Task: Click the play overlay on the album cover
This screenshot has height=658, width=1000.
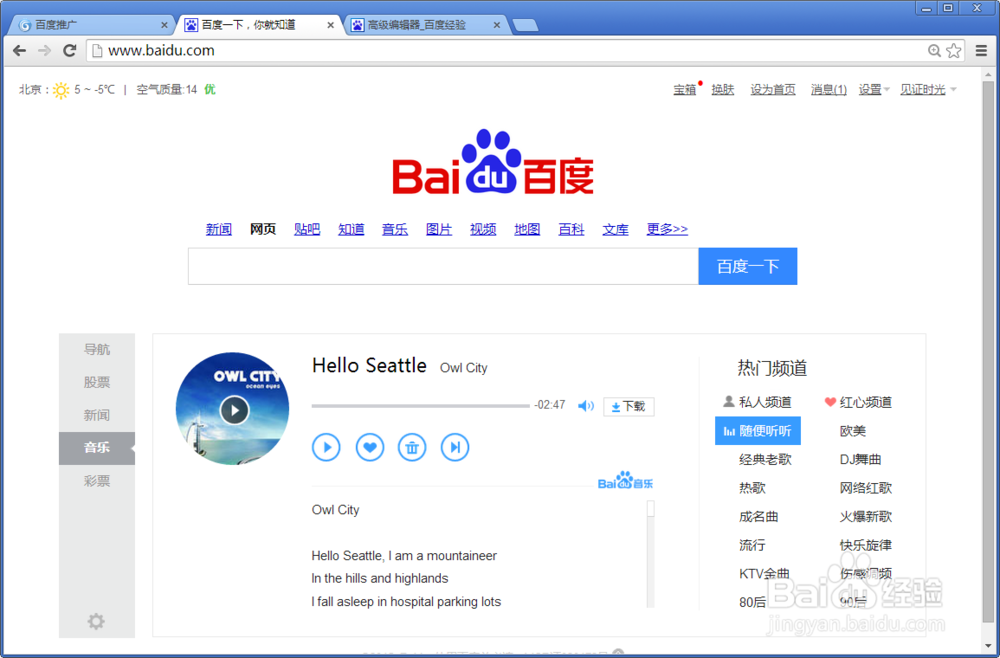Action: 234,410
